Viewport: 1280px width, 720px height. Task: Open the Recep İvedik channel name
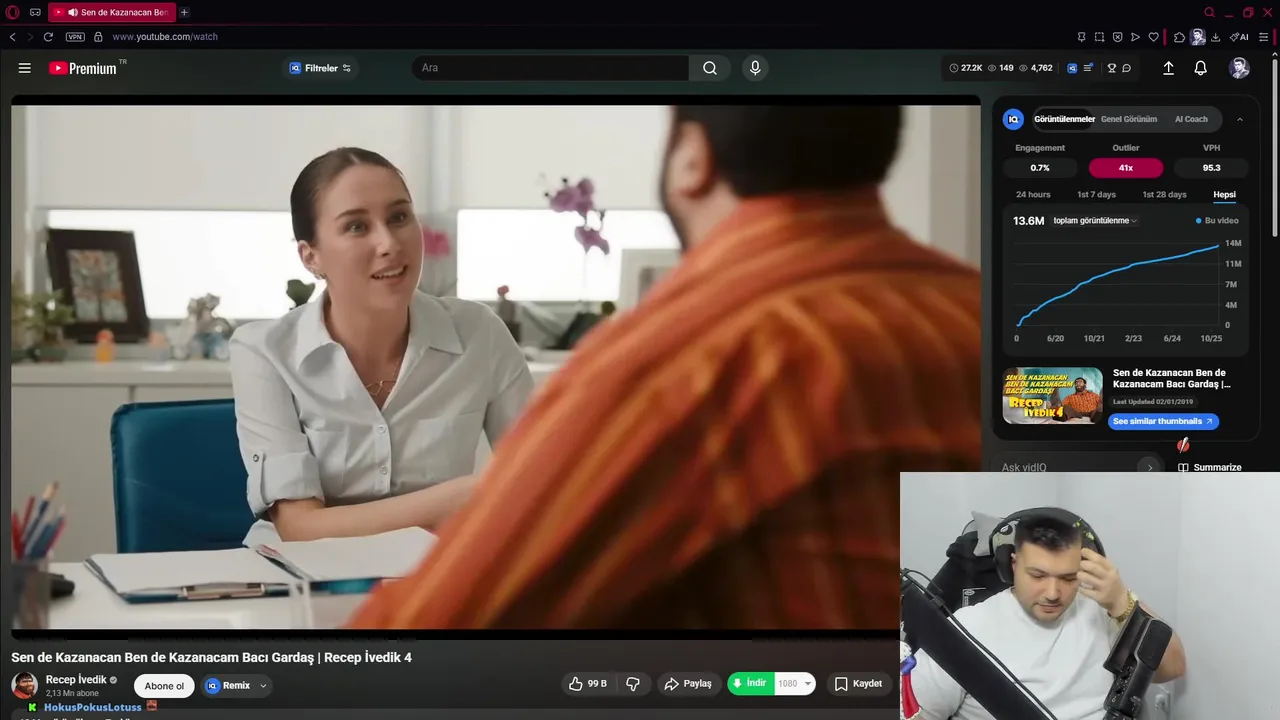point(76,679)
